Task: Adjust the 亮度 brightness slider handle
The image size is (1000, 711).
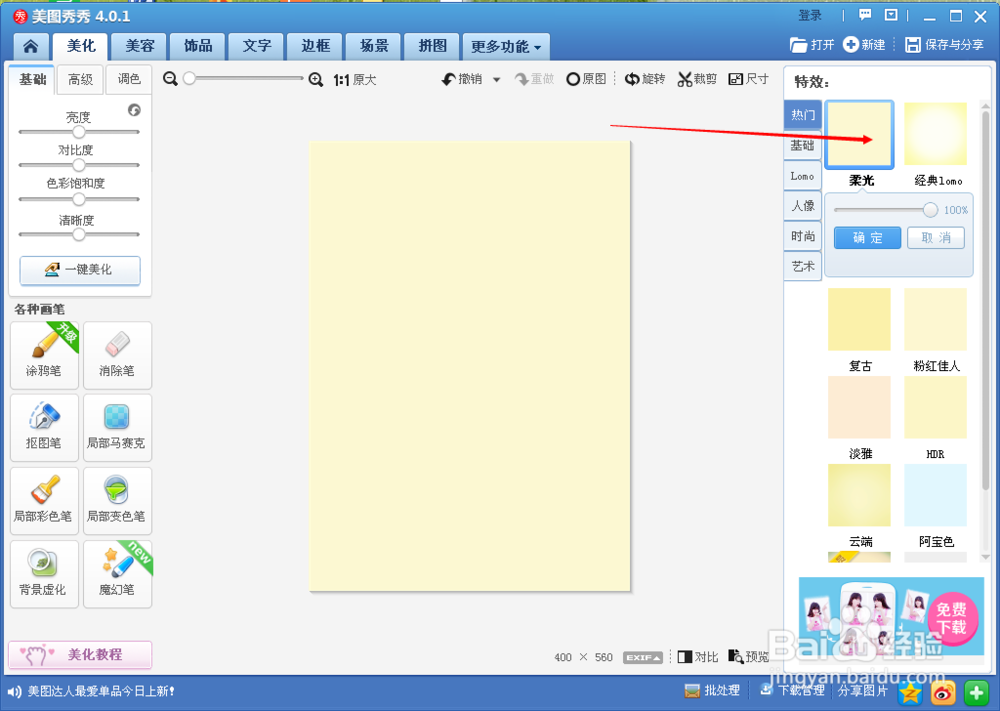Action: tap(78, 132)
